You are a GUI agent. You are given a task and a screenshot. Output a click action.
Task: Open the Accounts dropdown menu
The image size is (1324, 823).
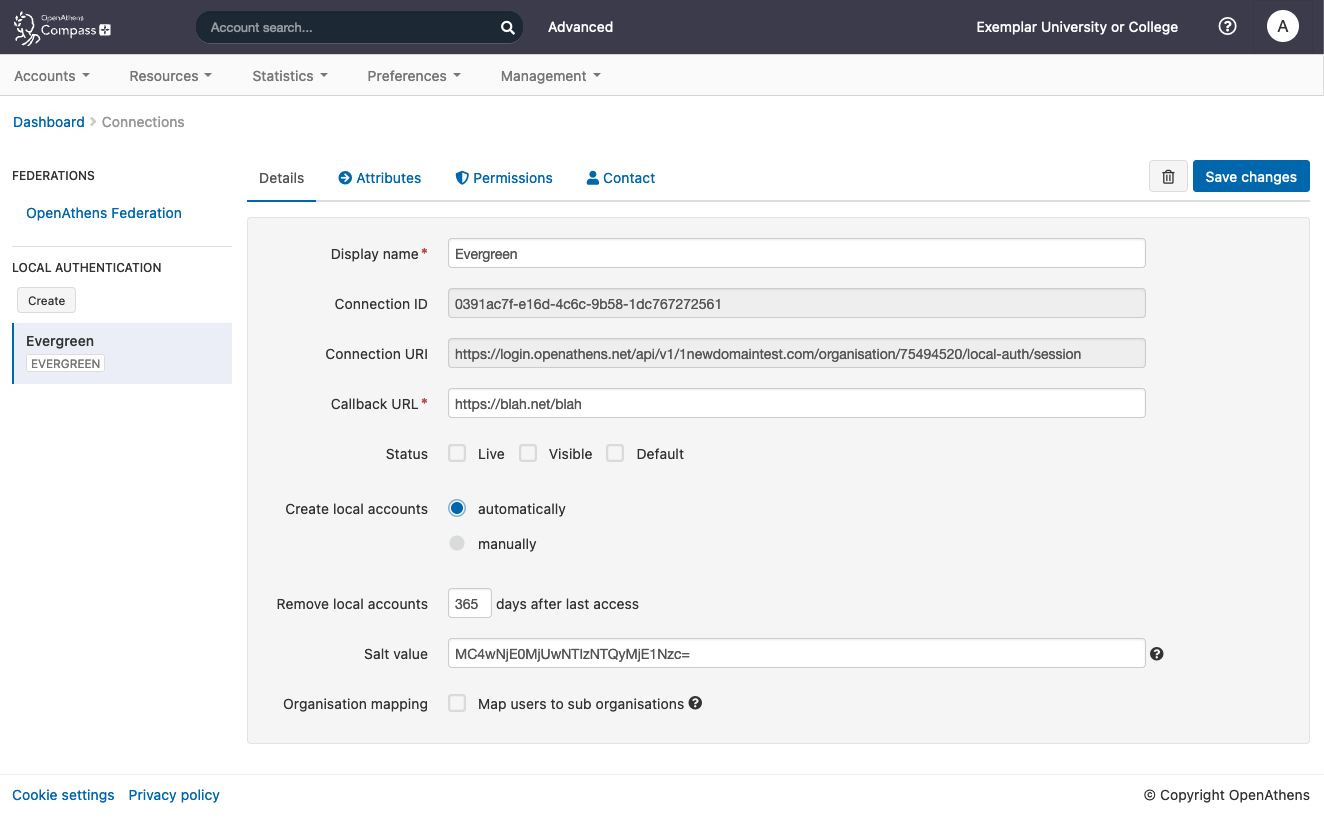click(51, 75)
